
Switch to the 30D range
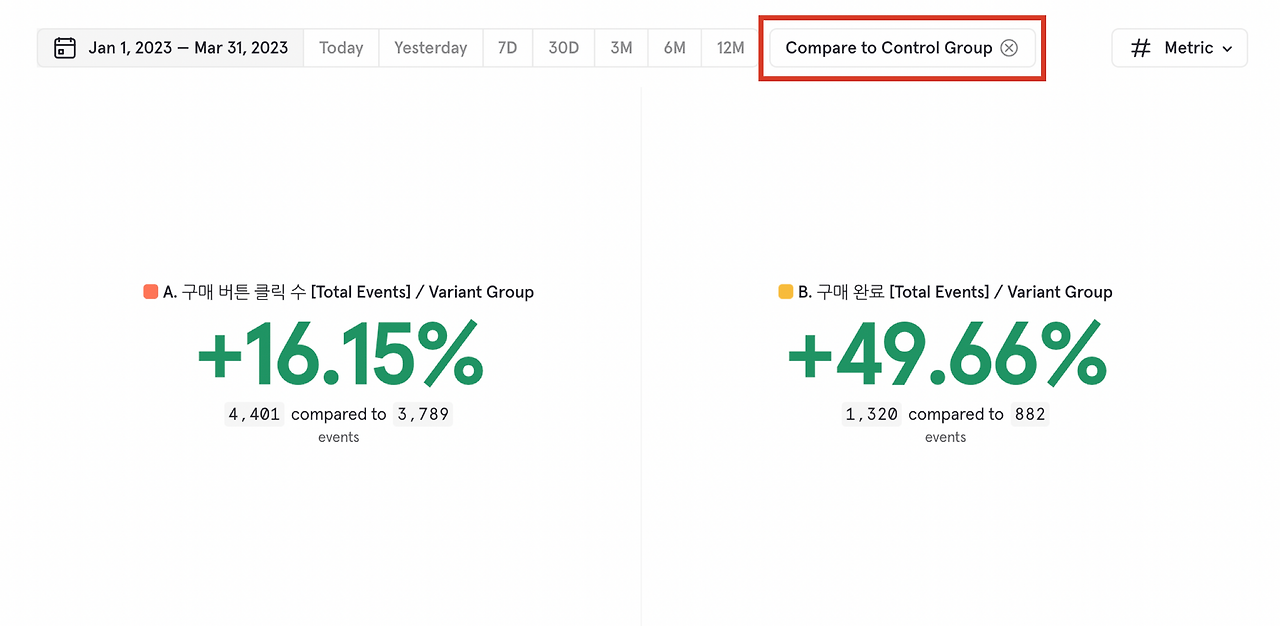pos(563,48)
